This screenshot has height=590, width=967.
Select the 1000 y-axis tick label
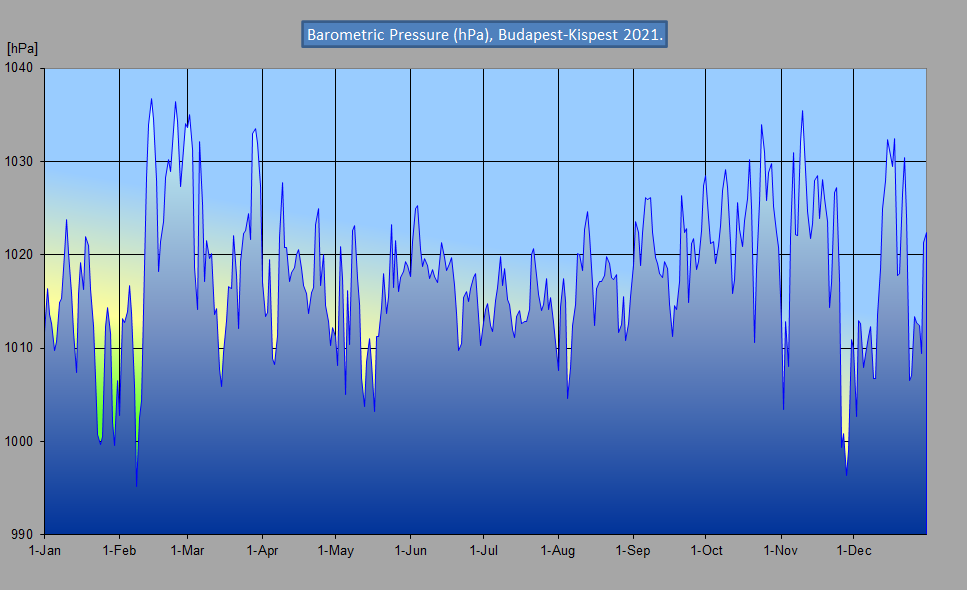20,441
